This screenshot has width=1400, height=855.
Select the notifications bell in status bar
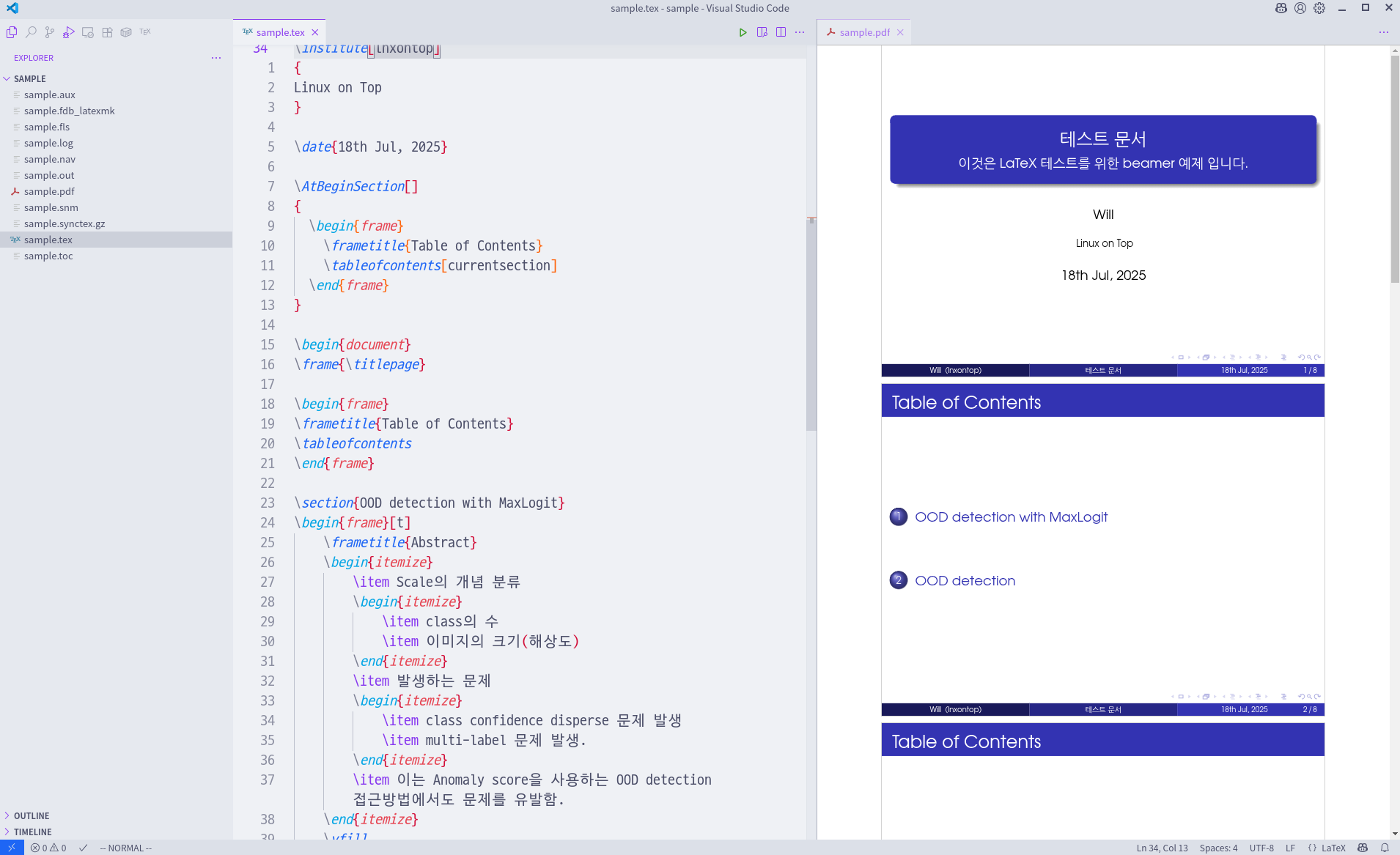(1388, 848)
